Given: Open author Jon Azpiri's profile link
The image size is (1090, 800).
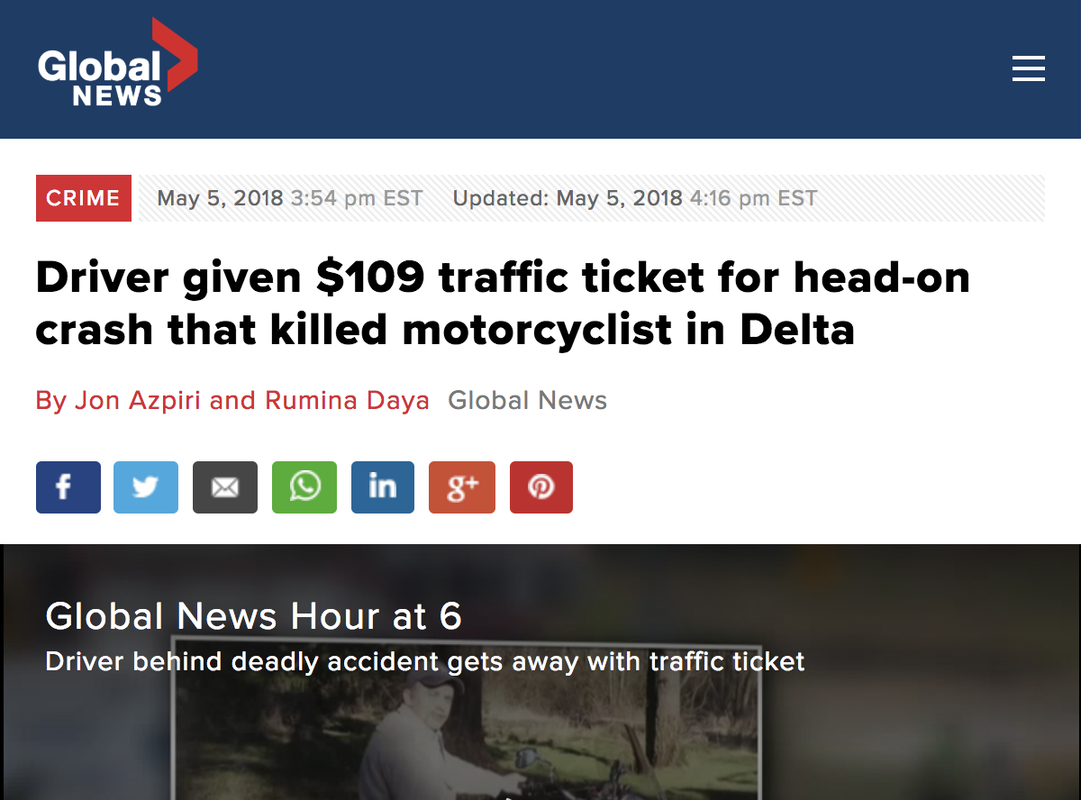Looking at the screenshot, I should point(138,400).
